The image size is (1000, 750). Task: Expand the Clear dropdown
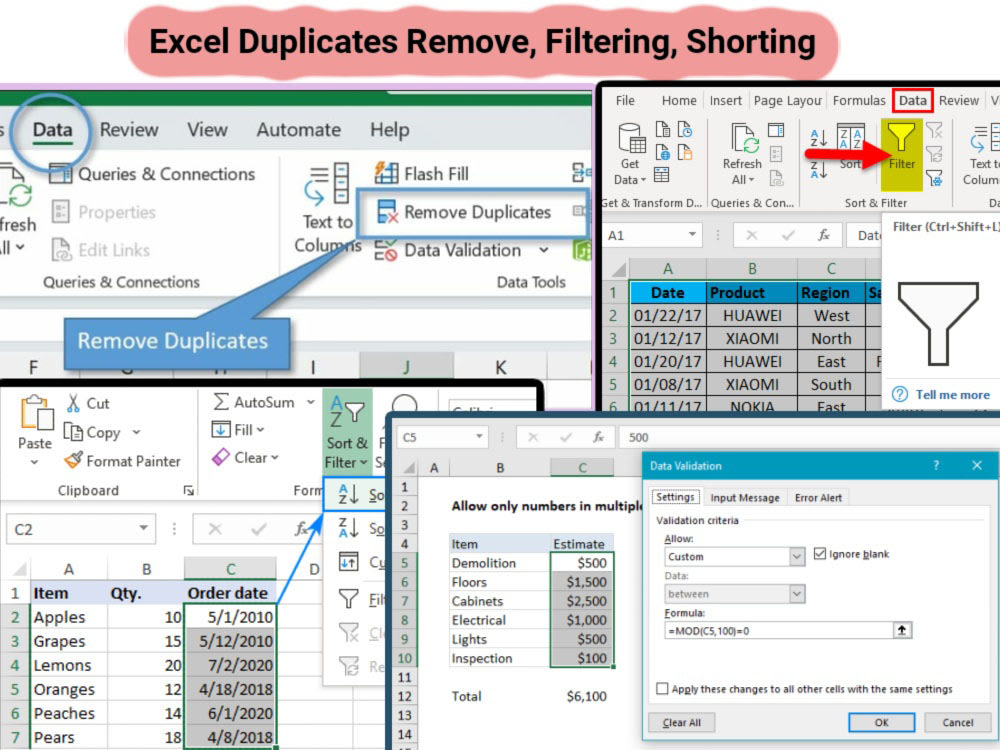tap(275, 458)
